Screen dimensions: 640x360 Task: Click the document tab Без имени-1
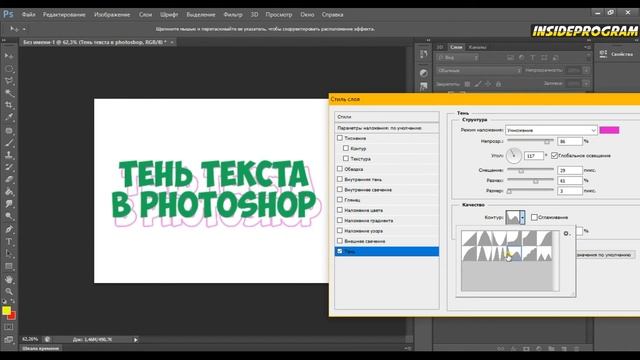click(x=95, y=42)
